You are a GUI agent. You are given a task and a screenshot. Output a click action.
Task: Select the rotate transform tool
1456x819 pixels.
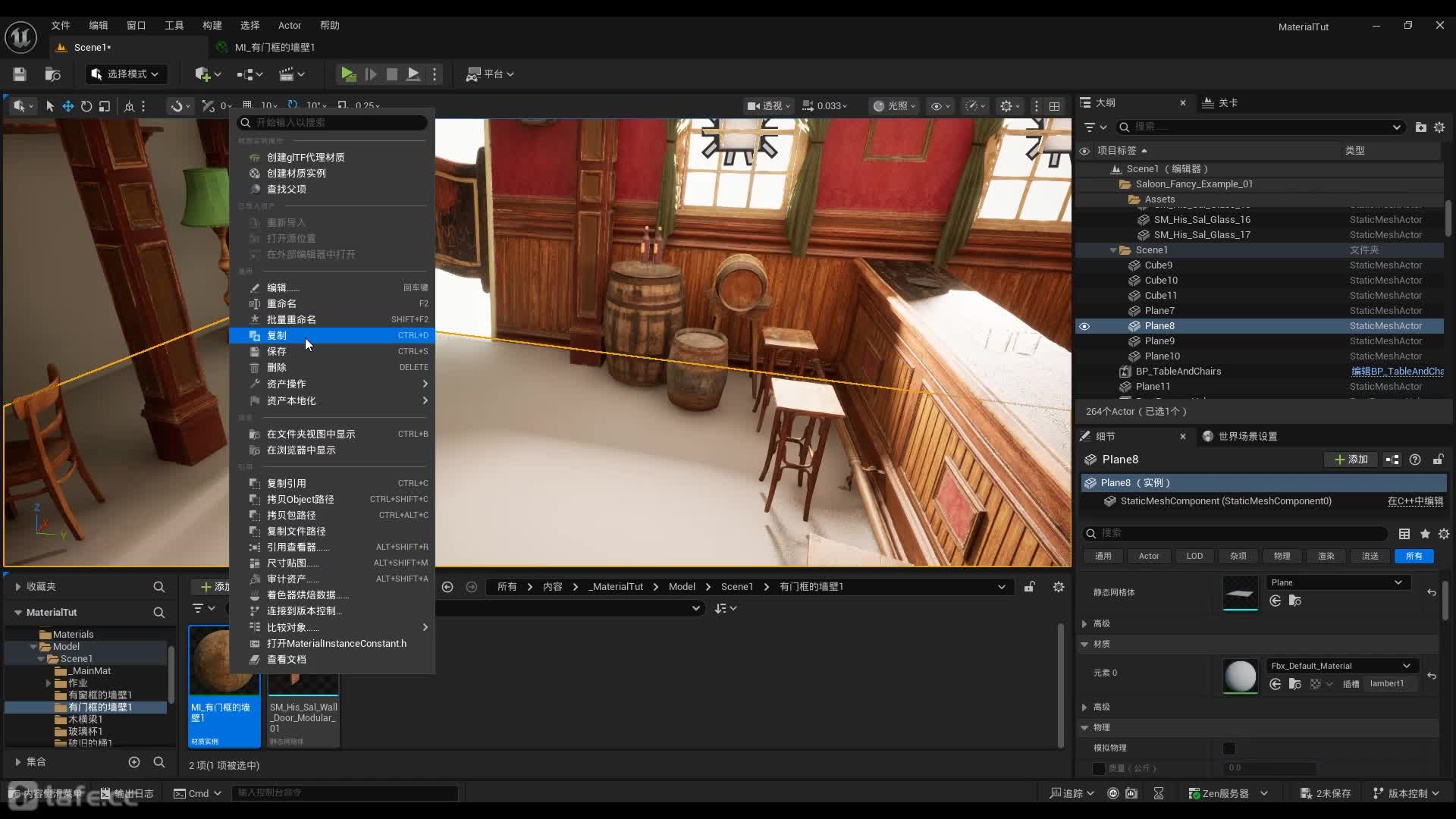coord(86,106)
